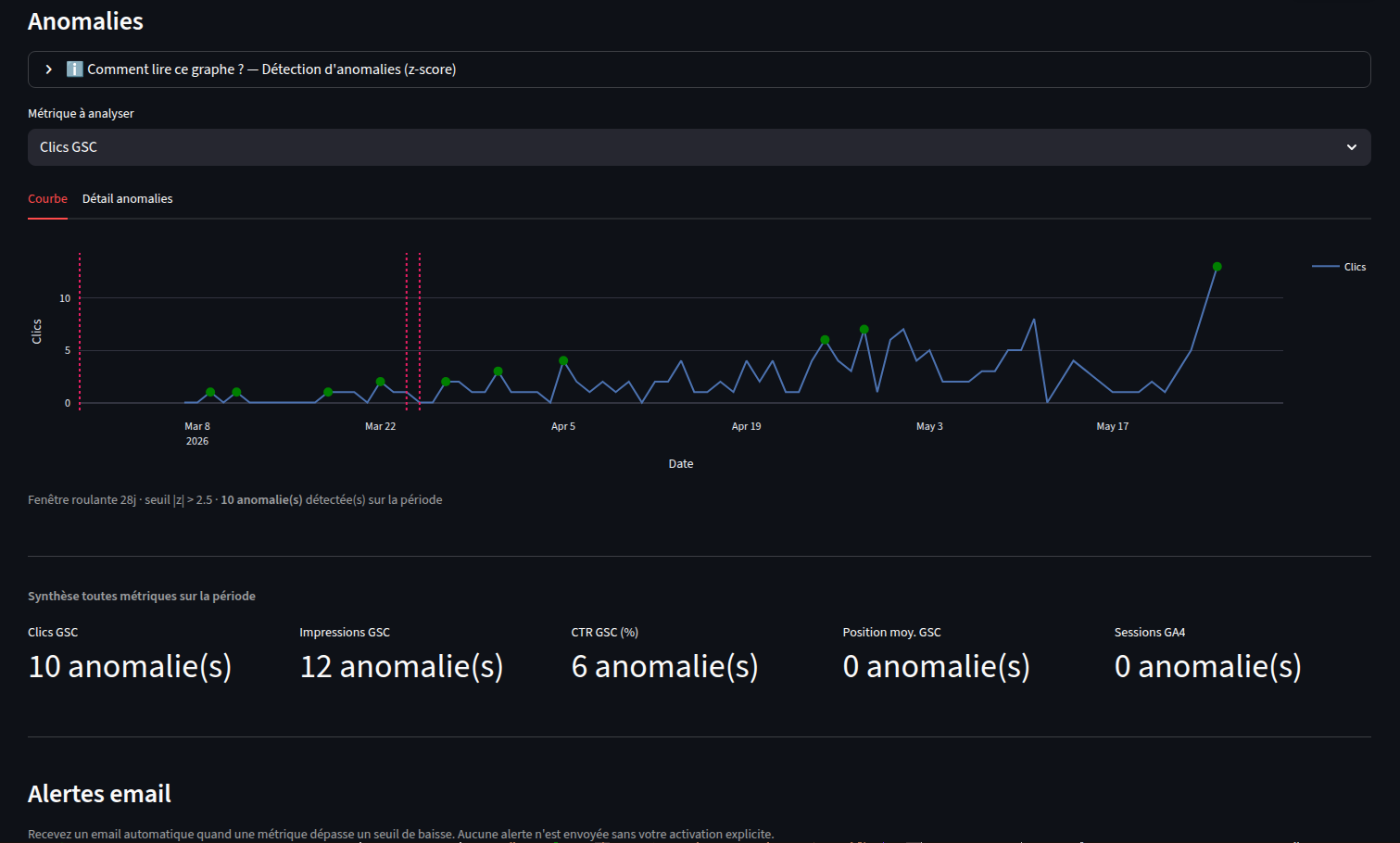Click the 'May 17' x-axis date label

1113,426
